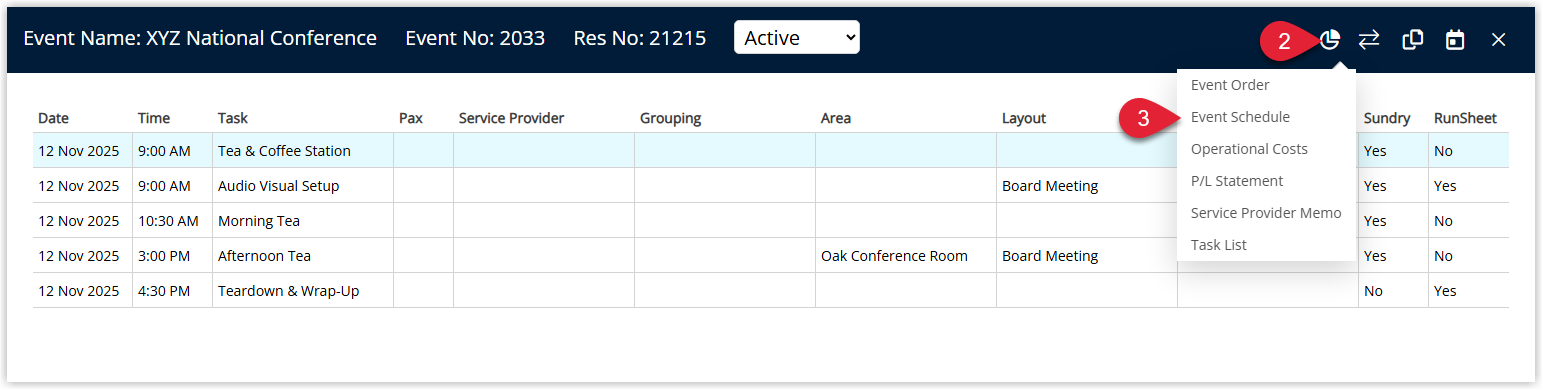The width and height of the screenshot is (1543, 390).
Task: Click the Sundry column header
Action: tap(1387, 118)
